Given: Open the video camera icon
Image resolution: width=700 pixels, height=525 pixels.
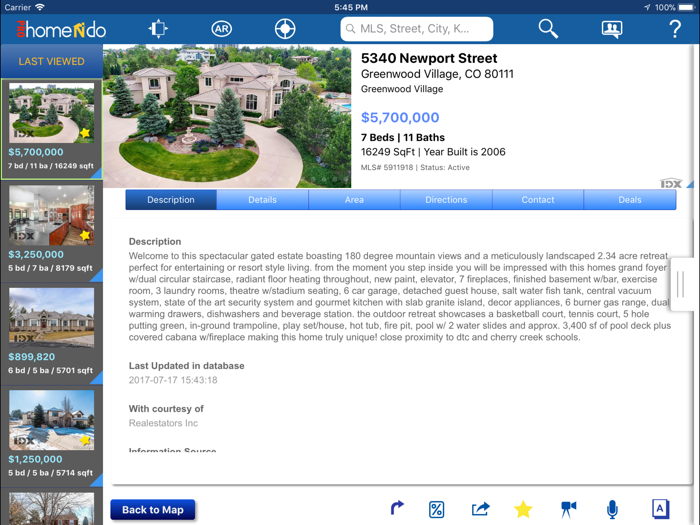Looking at the screenshot, I should [x=568, y=509].
